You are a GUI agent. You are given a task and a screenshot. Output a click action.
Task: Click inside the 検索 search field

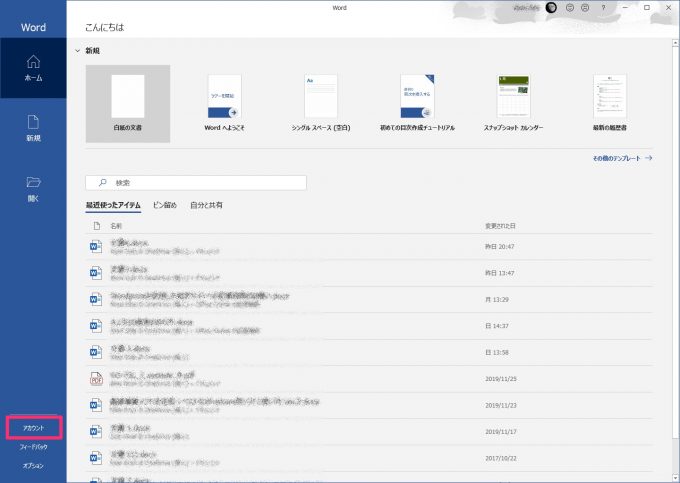(x=196, y=183)
